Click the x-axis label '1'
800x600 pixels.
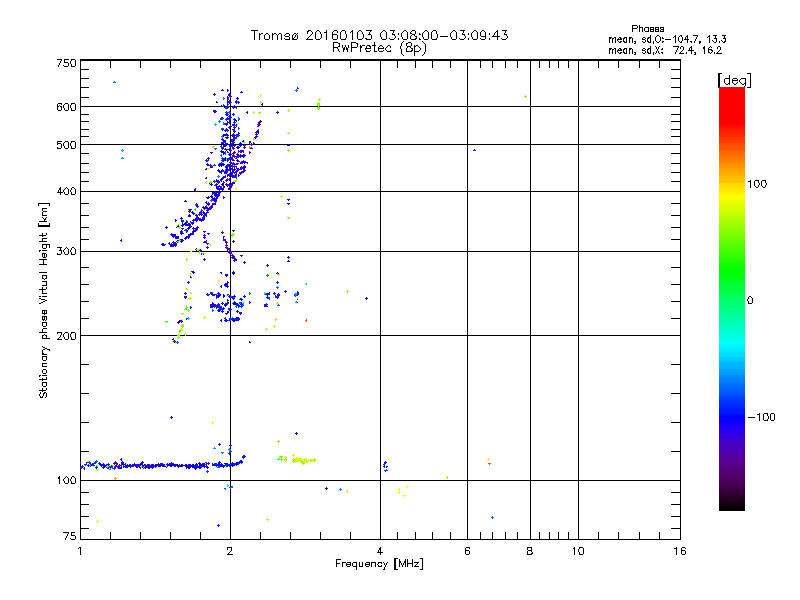[80, 551]
